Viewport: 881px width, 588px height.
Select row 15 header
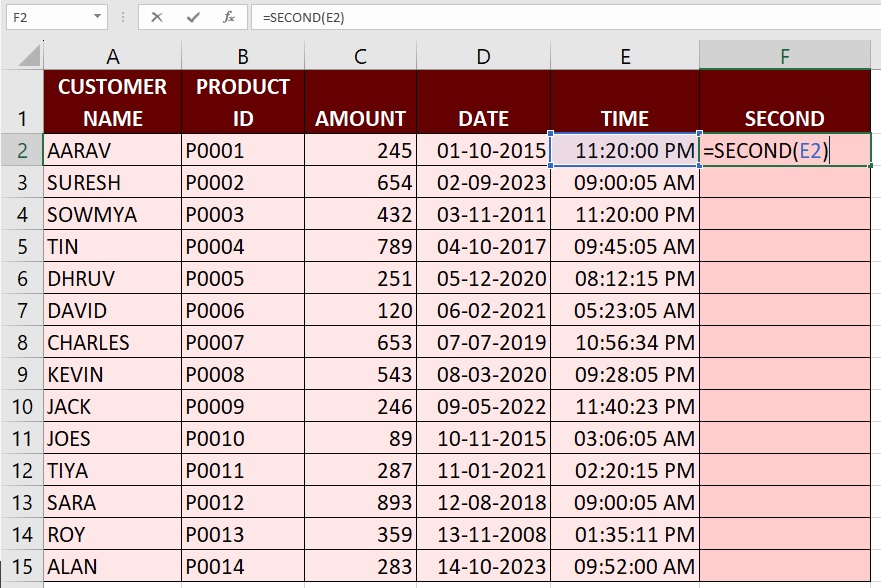(x=22, y=567)
